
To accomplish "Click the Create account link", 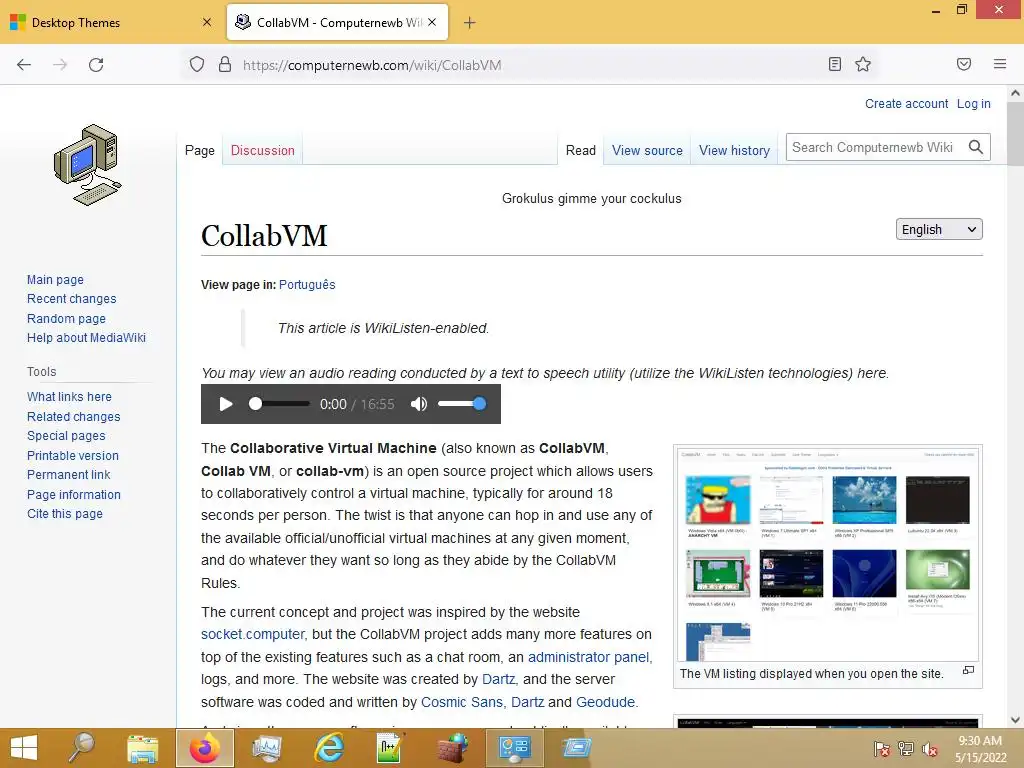I will [906, 104].
